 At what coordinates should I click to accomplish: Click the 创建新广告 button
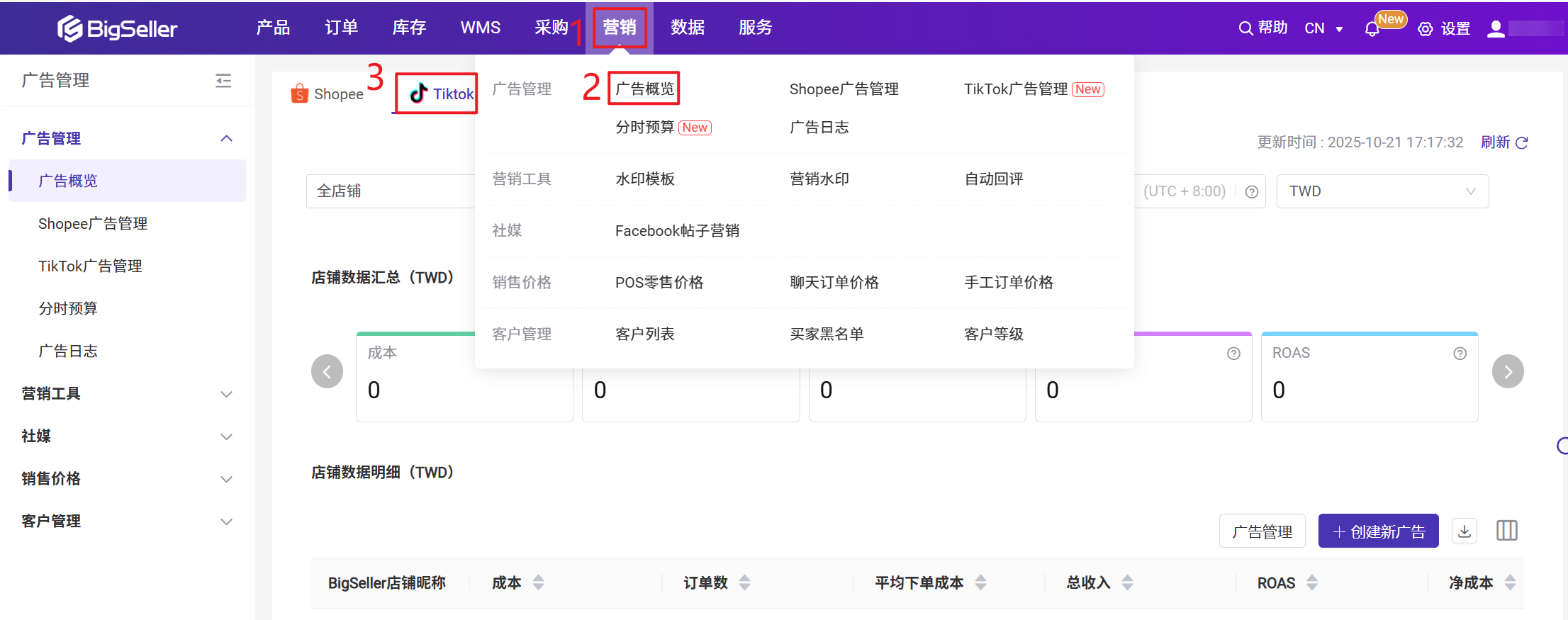(1378, 531)
